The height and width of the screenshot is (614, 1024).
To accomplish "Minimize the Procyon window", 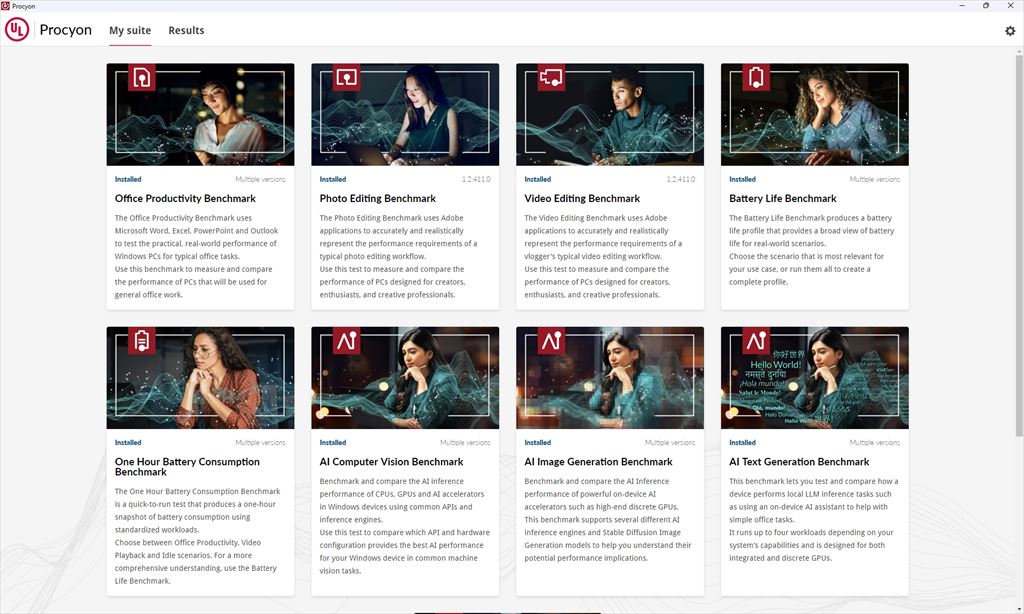I will tap(962, 5).
